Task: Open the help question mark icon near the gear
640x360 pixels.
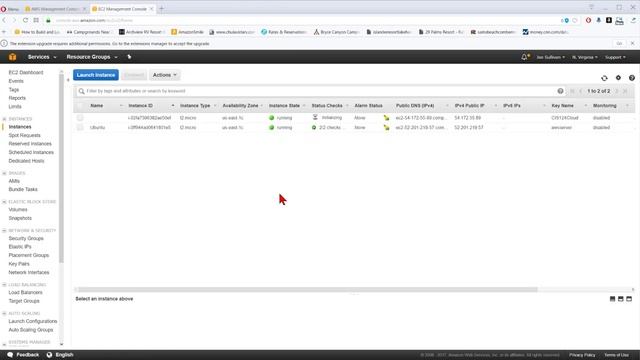Action: pos(631,78)
